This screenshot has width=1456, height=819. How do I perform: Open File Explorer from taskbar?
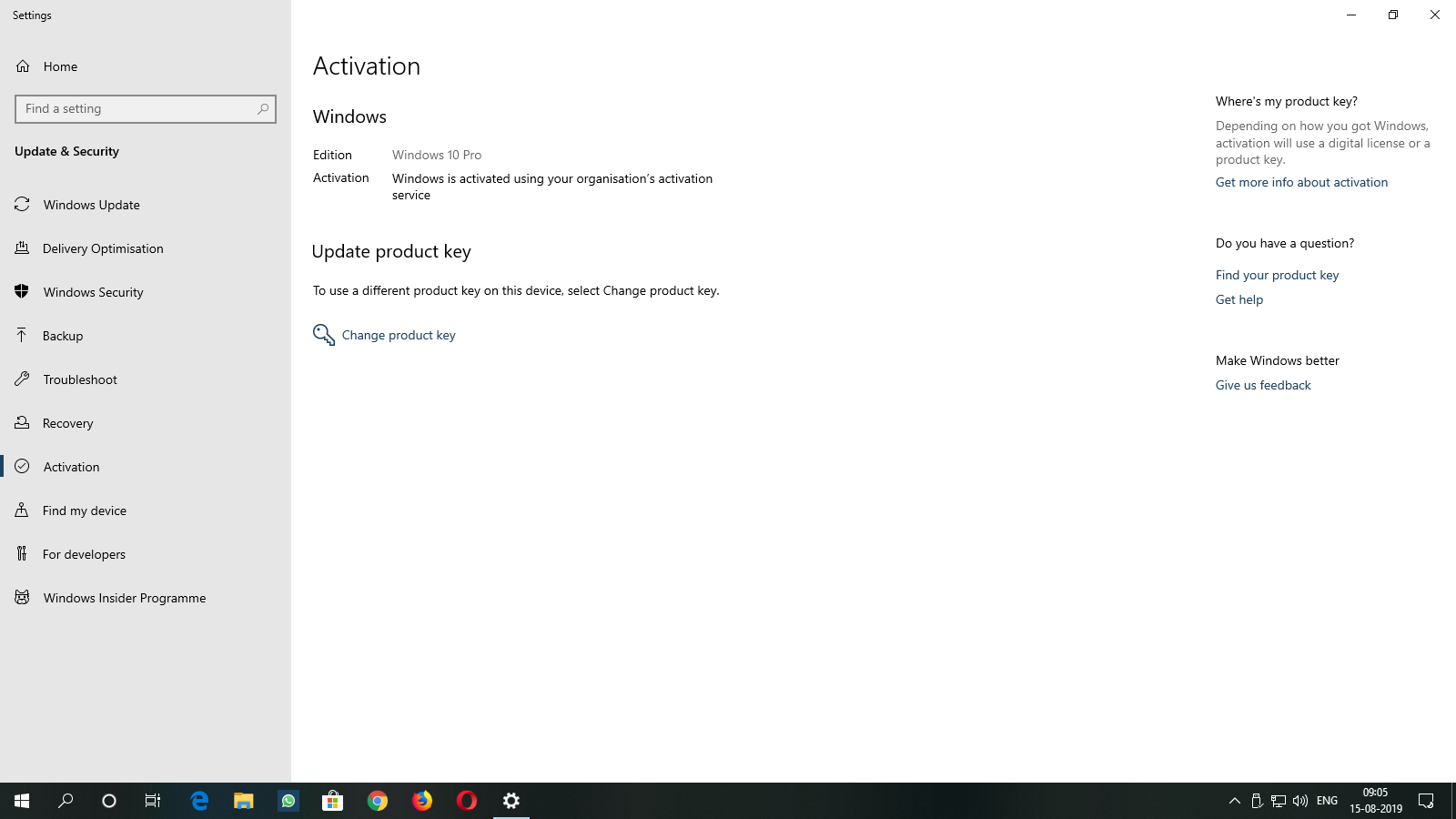coord(243,801)
